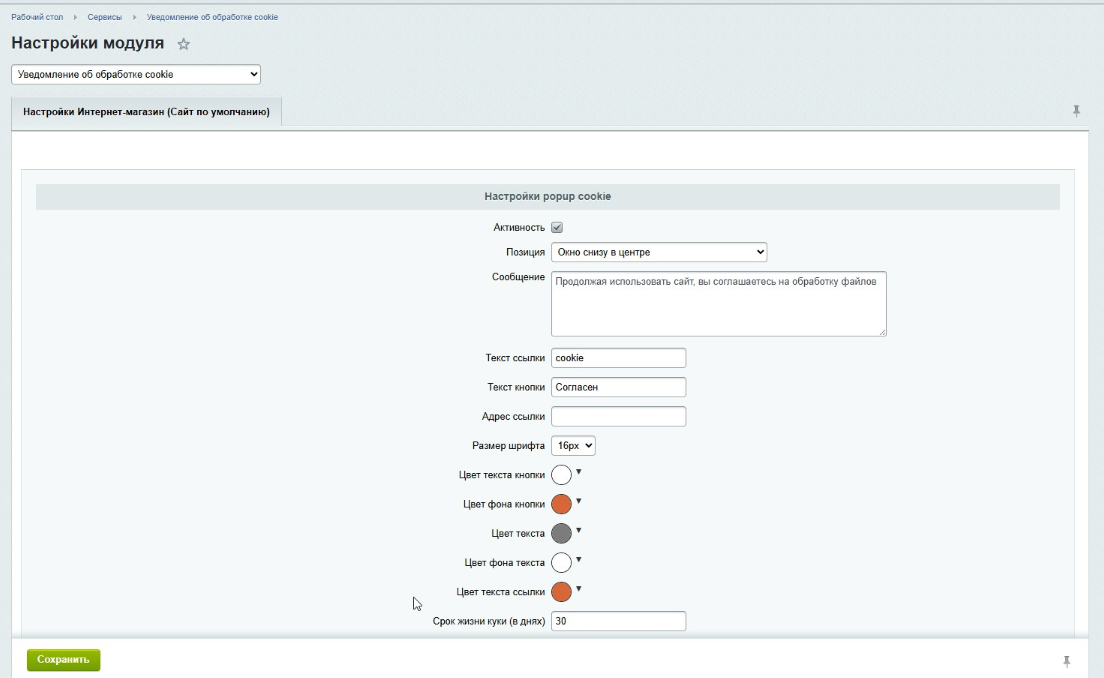Open Сервисы breadcrumb link
Screen dimensions: 1104x678
pyautogui.click(x=105, y=17)
